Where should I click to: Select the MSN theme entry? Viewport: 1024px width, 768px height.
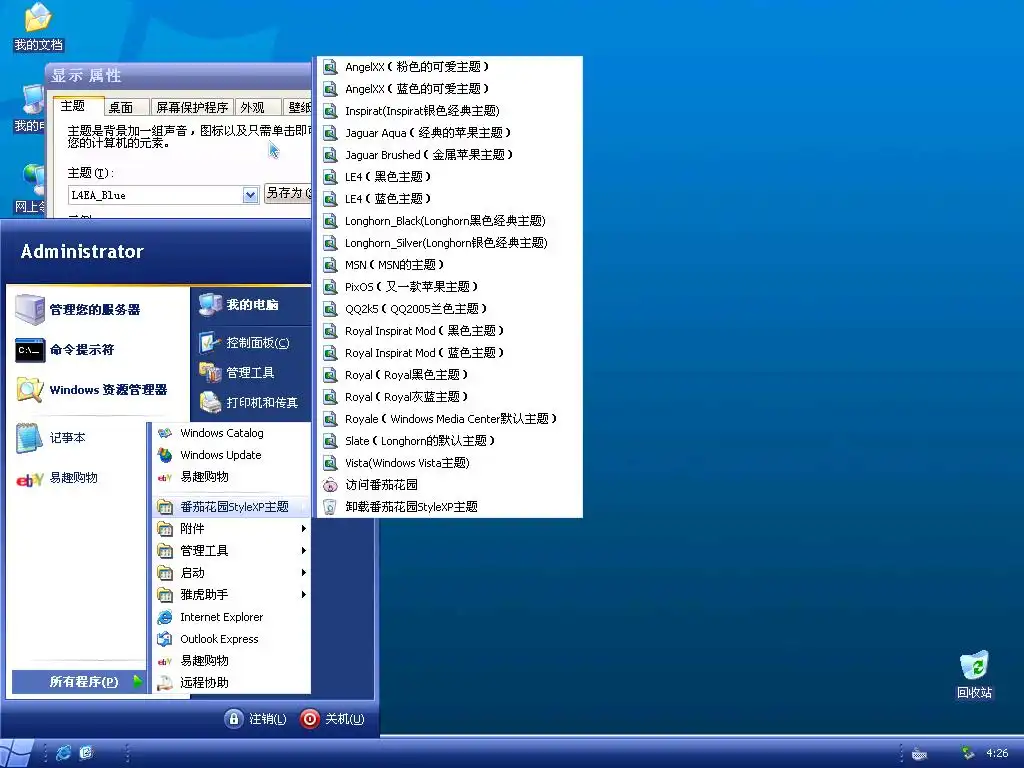pos(450,264)
